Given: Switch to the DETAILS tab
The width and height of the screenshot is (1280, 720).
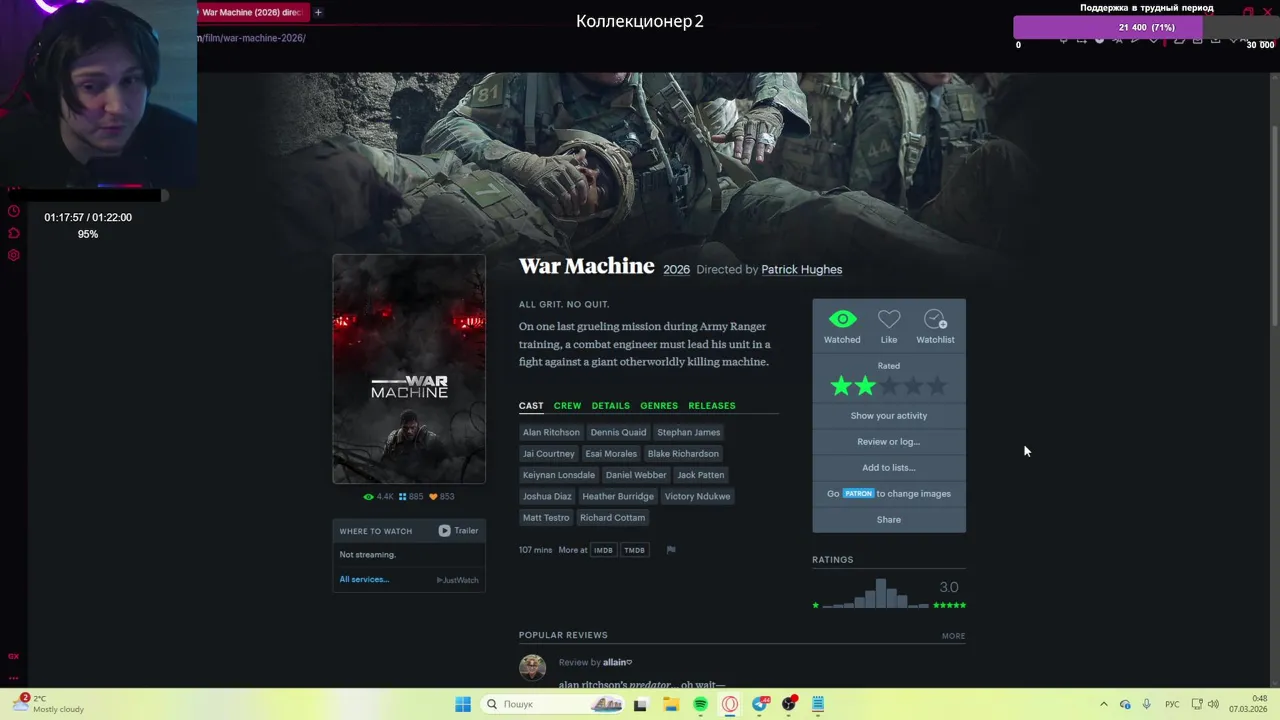Looking at the screenshot, I should click(610, 406).
